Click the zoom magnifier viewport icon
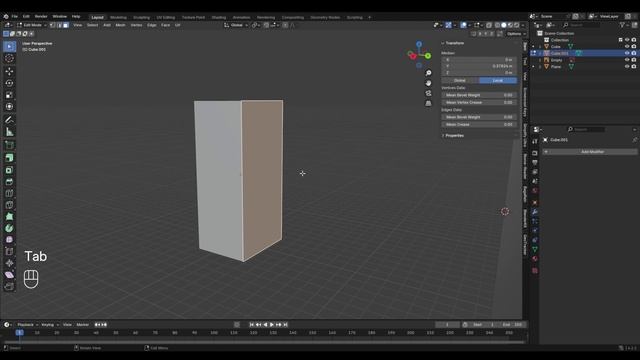The width and height of the screenshot is (640, 360). (x=428, y=73)
